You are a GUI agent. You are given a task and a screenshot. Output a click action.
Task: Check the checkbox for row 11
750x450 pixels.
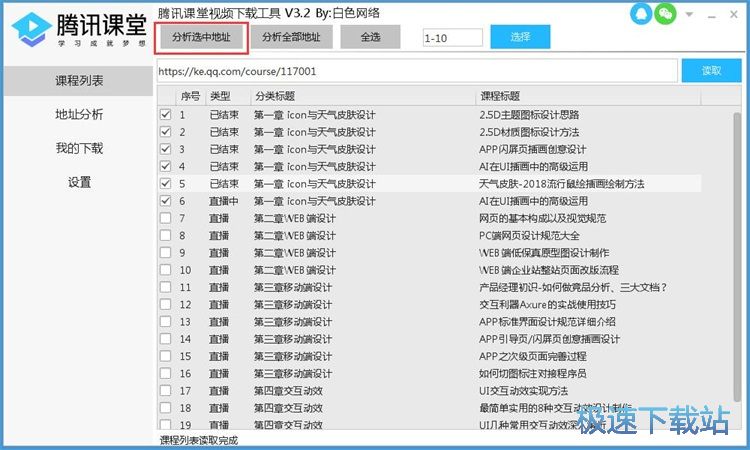point(165,287)
